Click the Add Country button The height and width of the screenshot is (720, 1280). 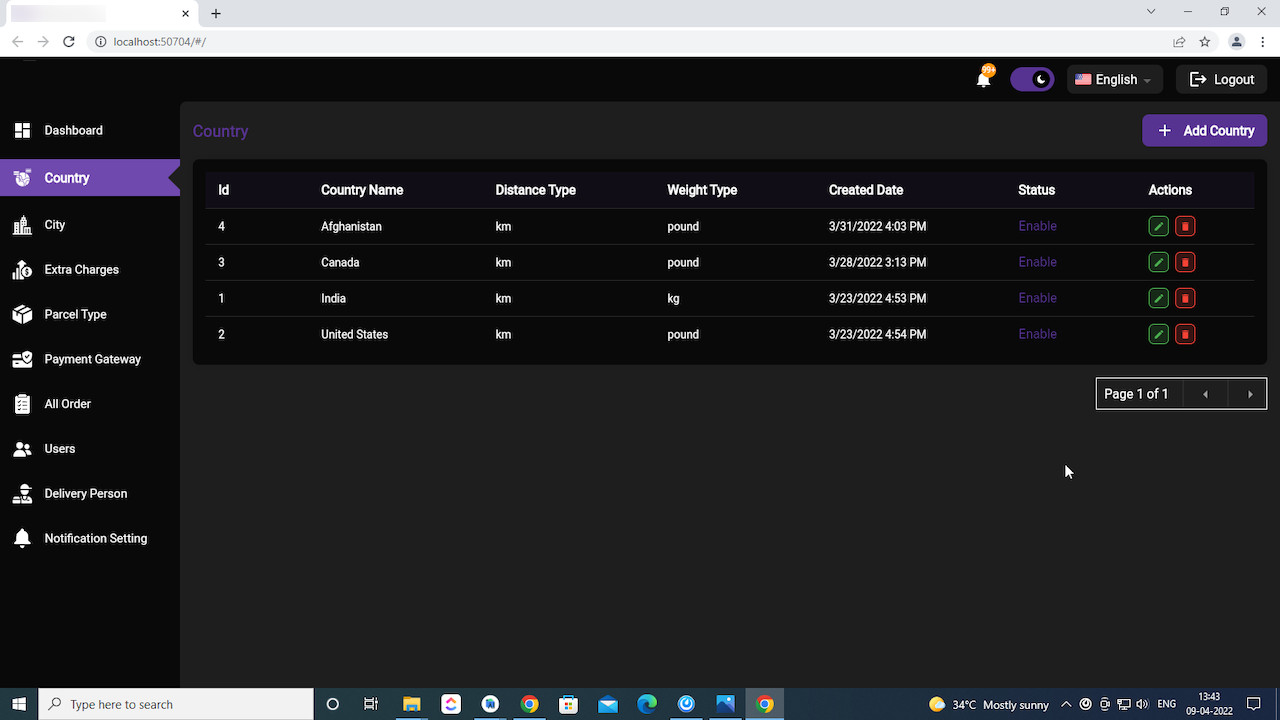pyautogui.click(x=1205, y=131)
